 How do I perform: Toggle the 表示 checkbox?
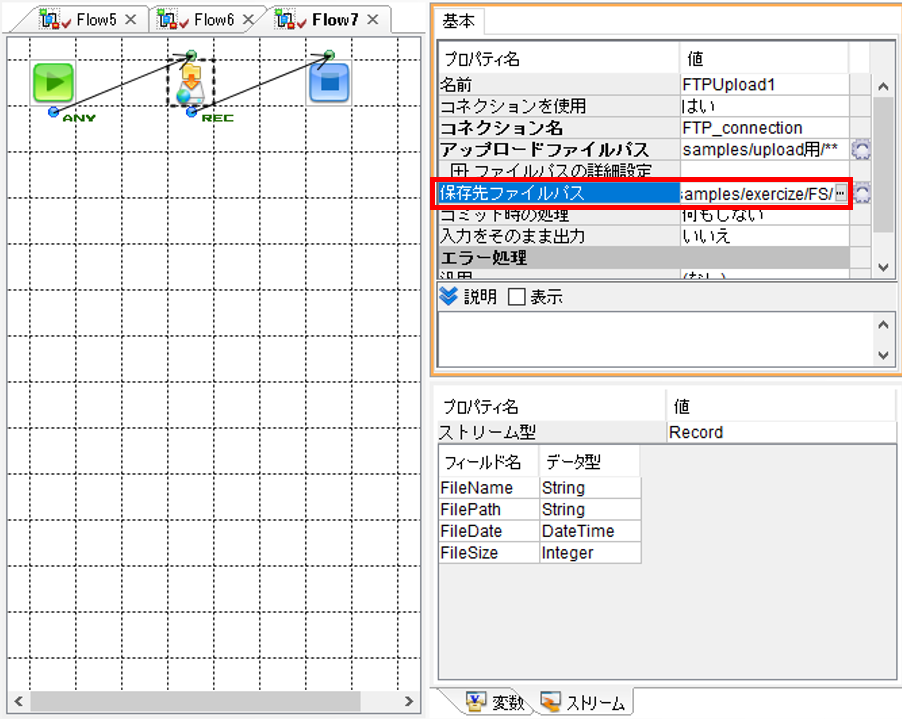[517, 297]
